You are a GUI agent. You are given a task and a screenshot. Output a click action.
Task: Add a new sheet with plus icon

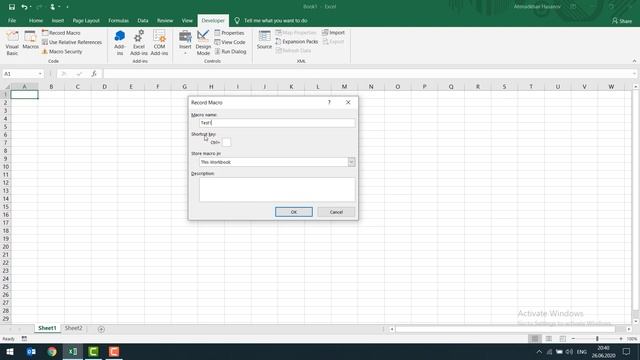[101, 329]
